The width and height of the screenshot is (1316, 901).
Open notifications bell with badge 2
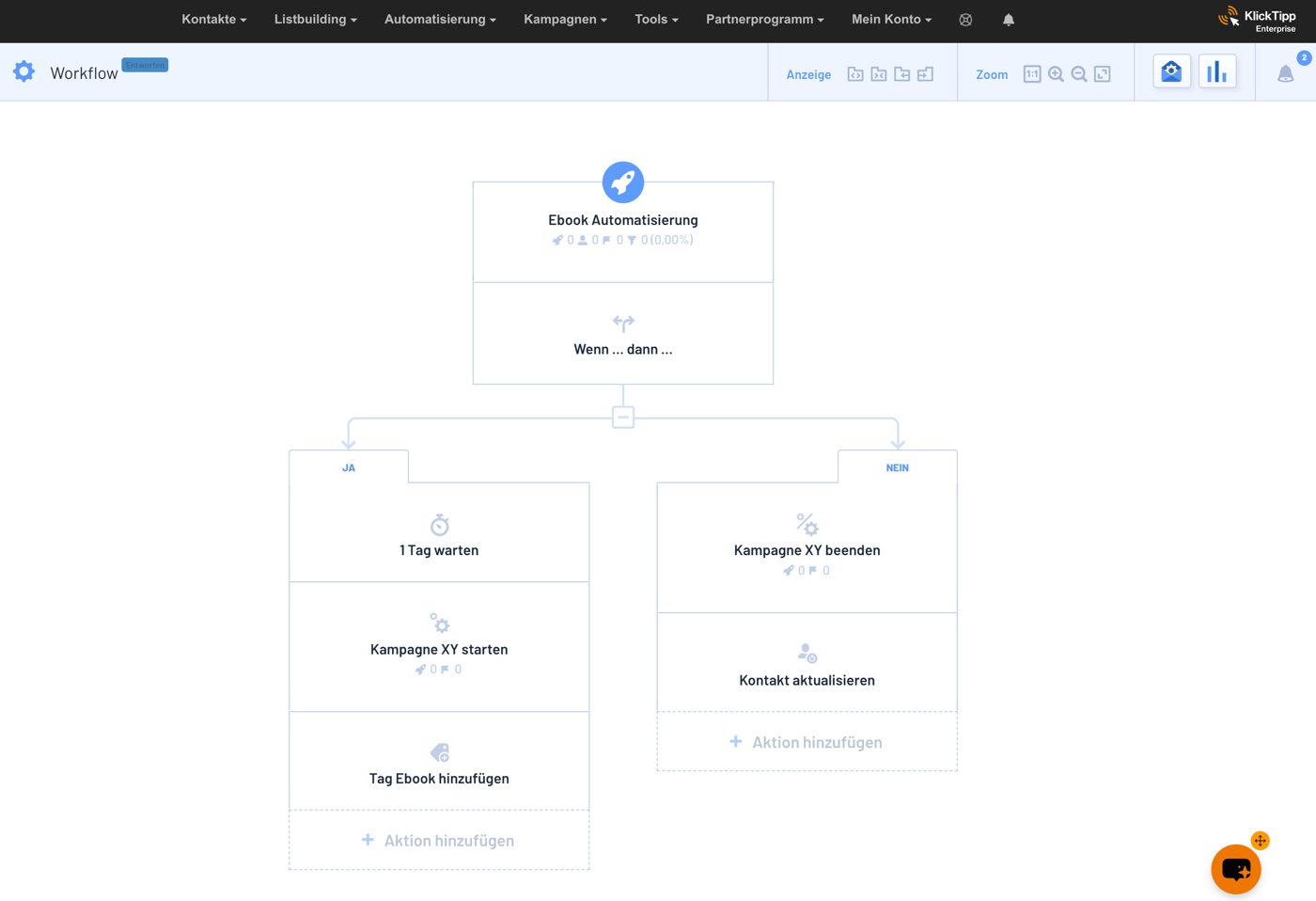pos(1286,73)
